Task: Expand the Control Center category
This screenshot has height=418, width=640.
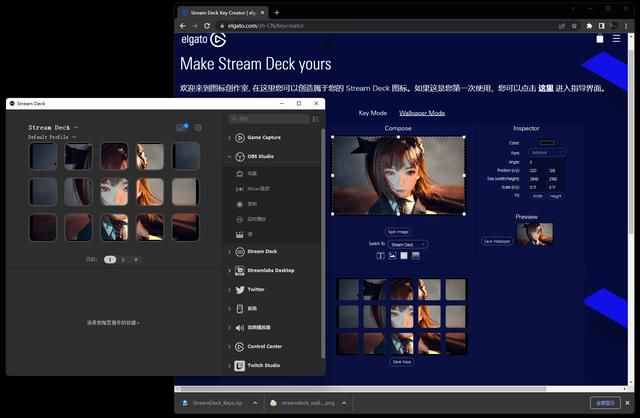Action: pos(229,347)
